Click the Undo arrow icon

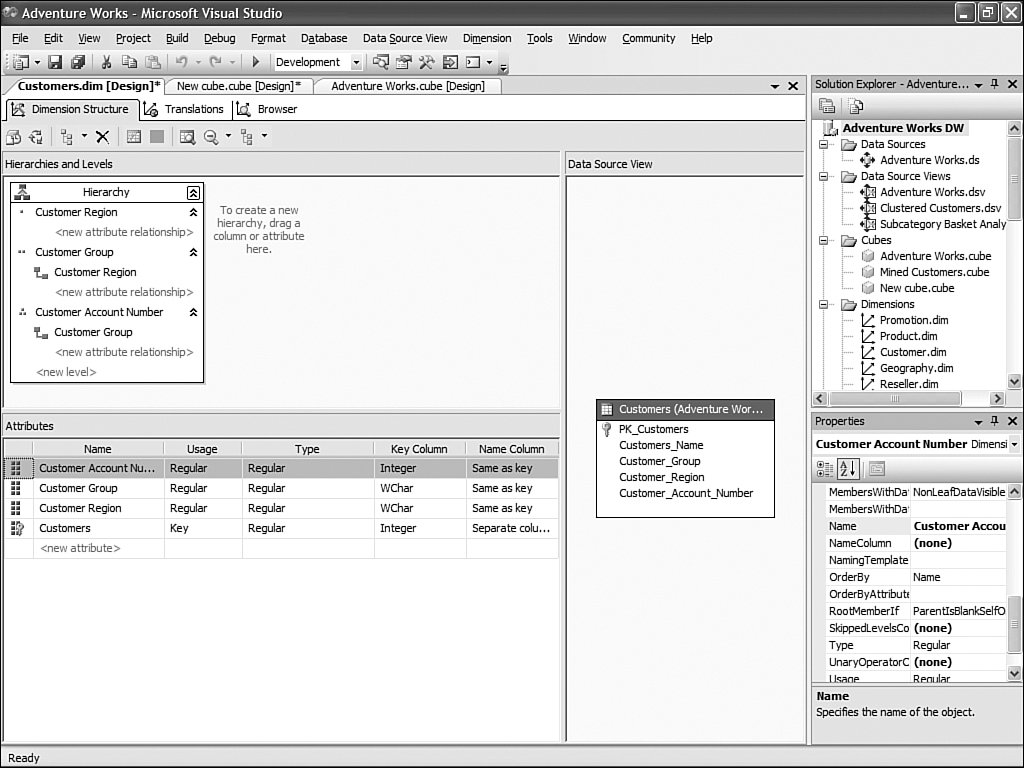(x=182, y=62)
